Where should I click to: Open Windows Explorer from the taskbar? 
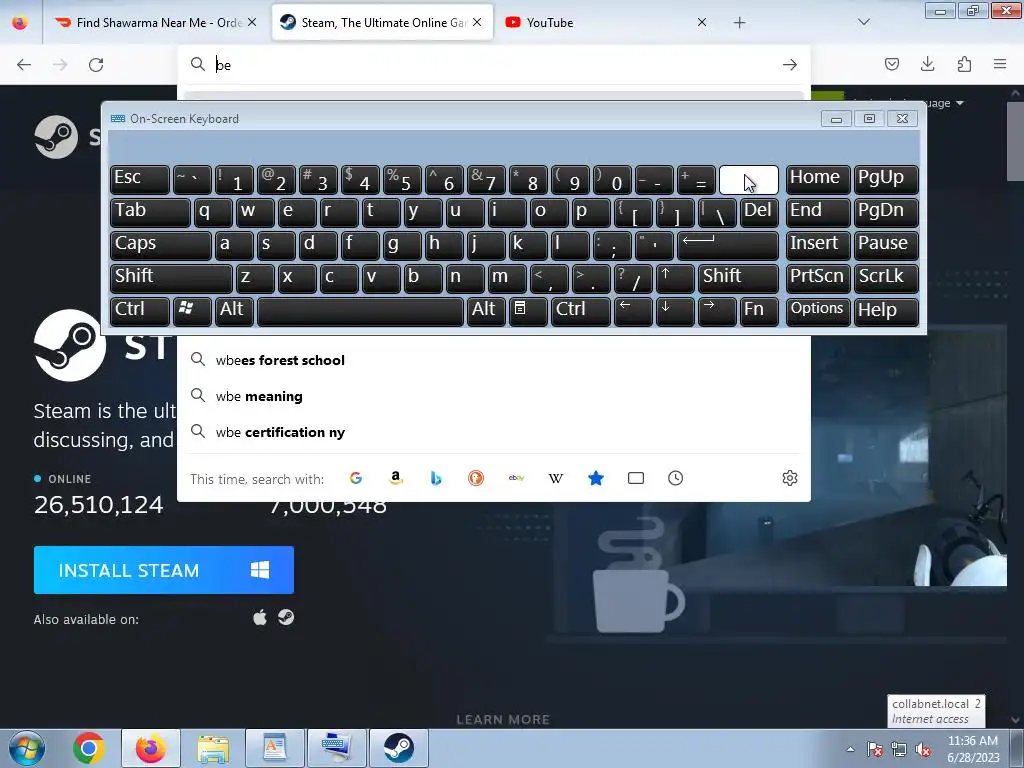pyautogui.click(x=213, y=748)
